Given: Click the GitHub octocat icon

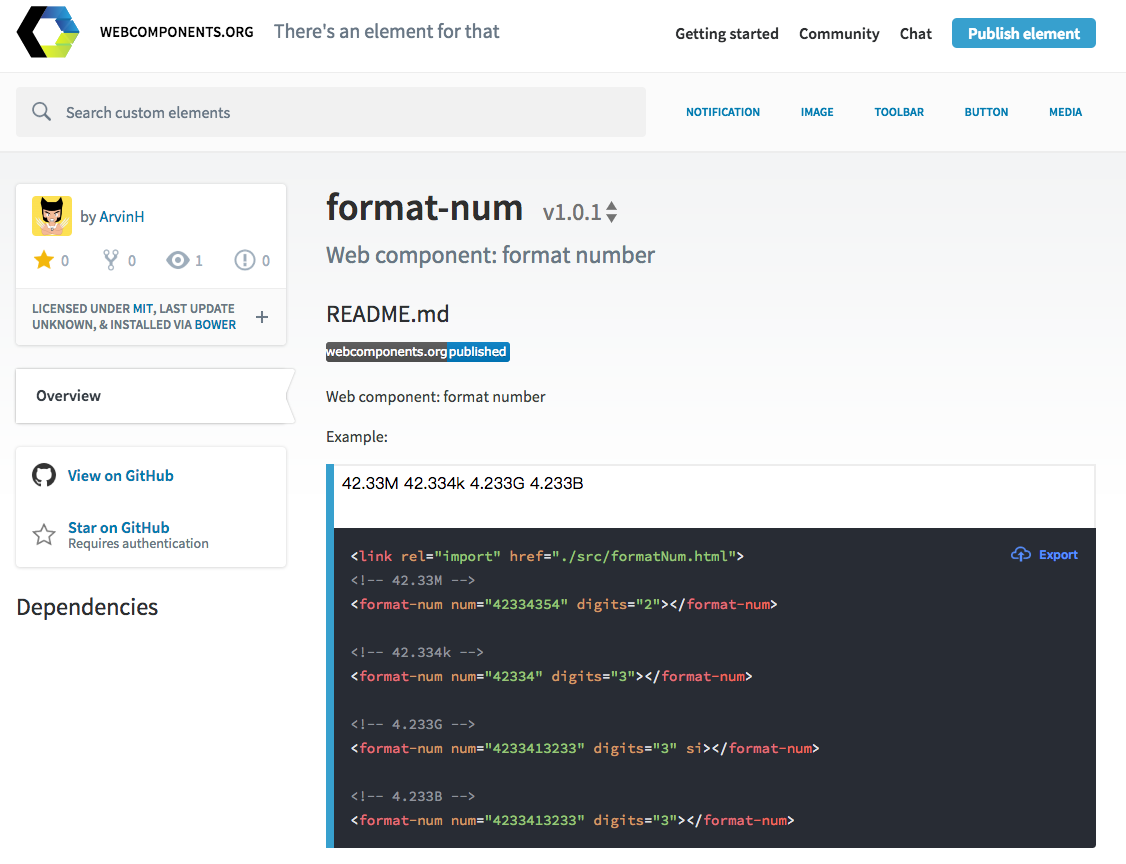Looking at the screenshot, I should [44, 475].
